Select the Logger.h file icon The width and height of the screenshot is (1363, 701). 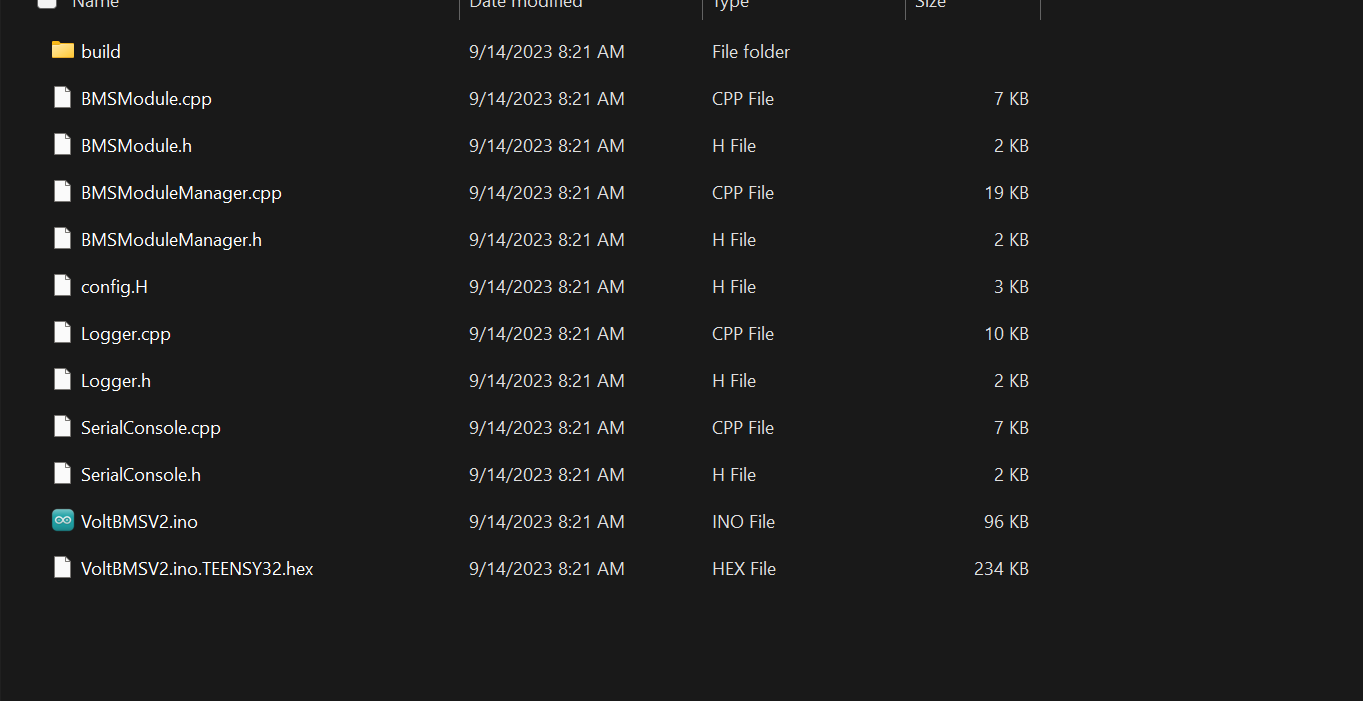pyautogui.click(x=63, y=380)
